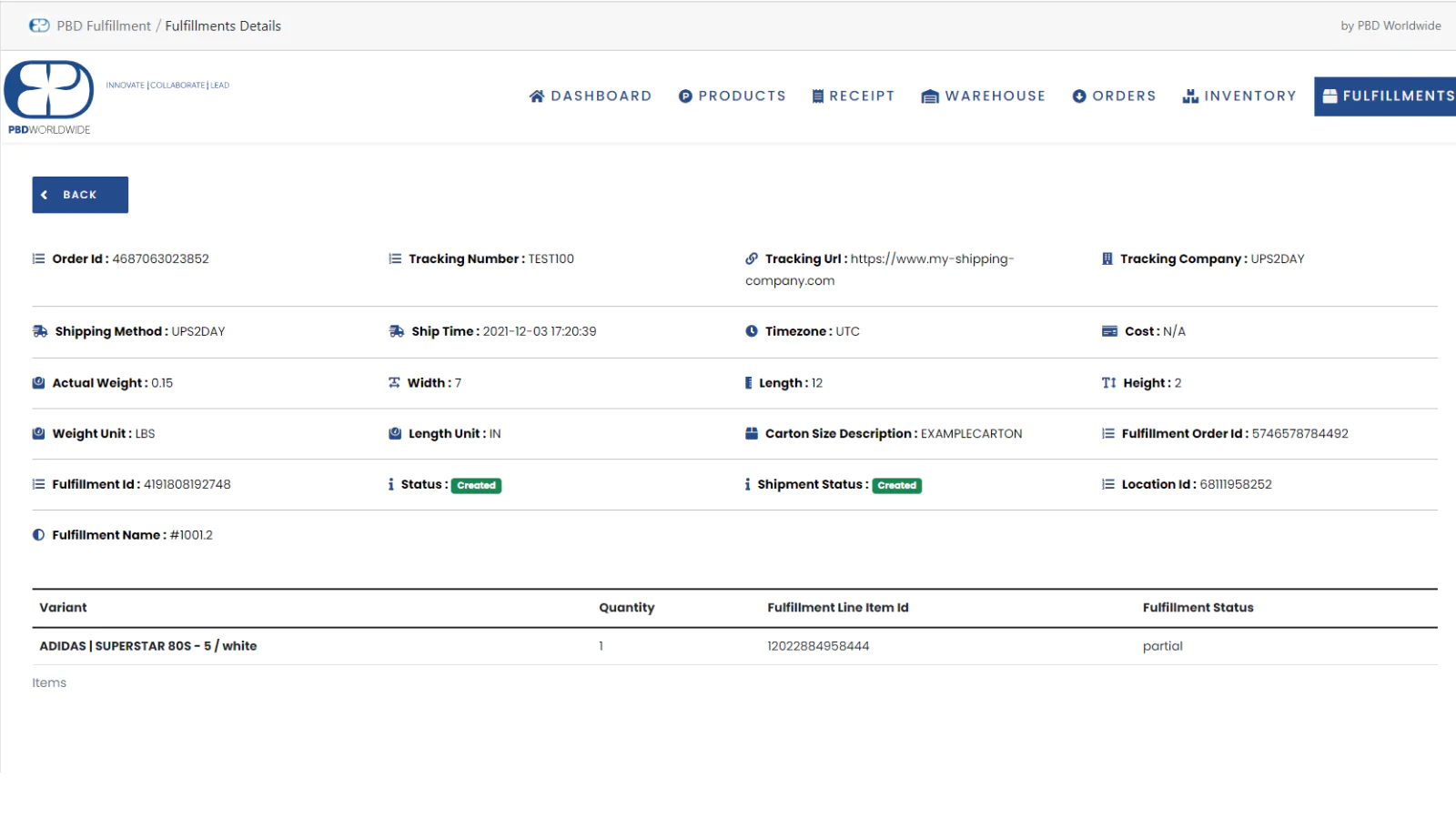Screen dimensions: 1456x819
Task: Click the truck icon beside Shipping Method
Action: (x=40, y=331)
